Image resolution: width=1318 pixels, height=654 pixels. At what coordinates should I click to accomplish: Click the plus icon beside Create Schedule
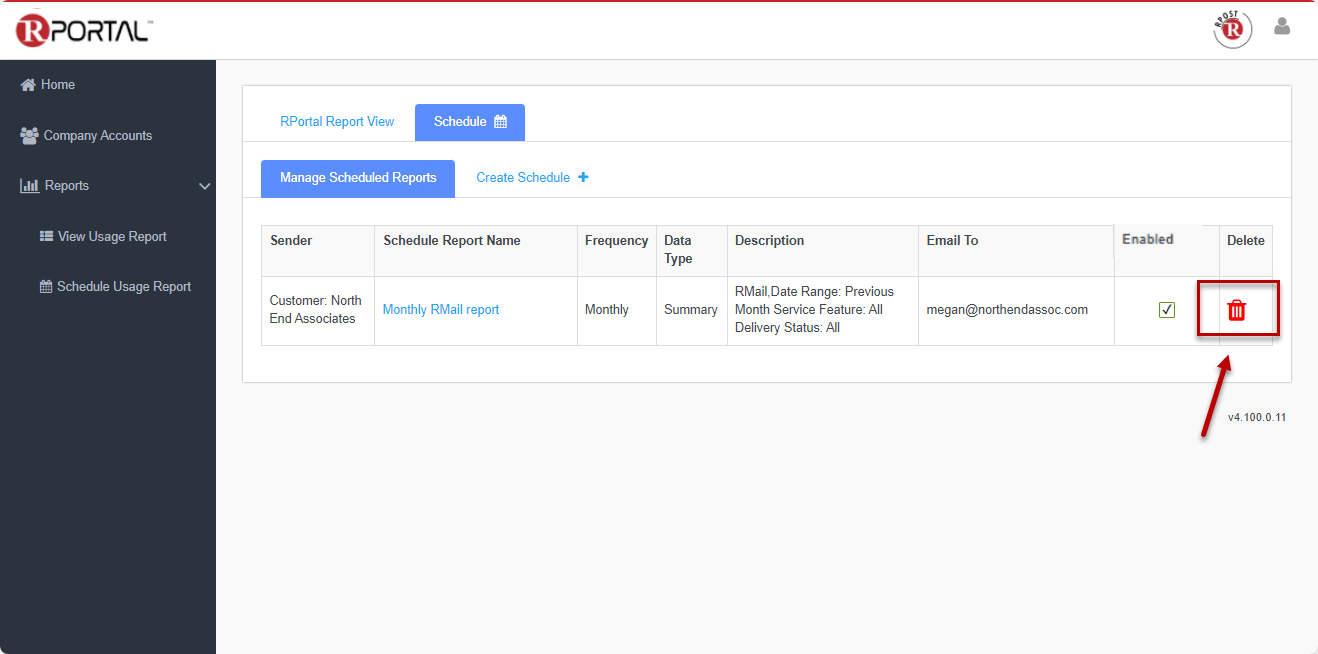coord(583,178)
